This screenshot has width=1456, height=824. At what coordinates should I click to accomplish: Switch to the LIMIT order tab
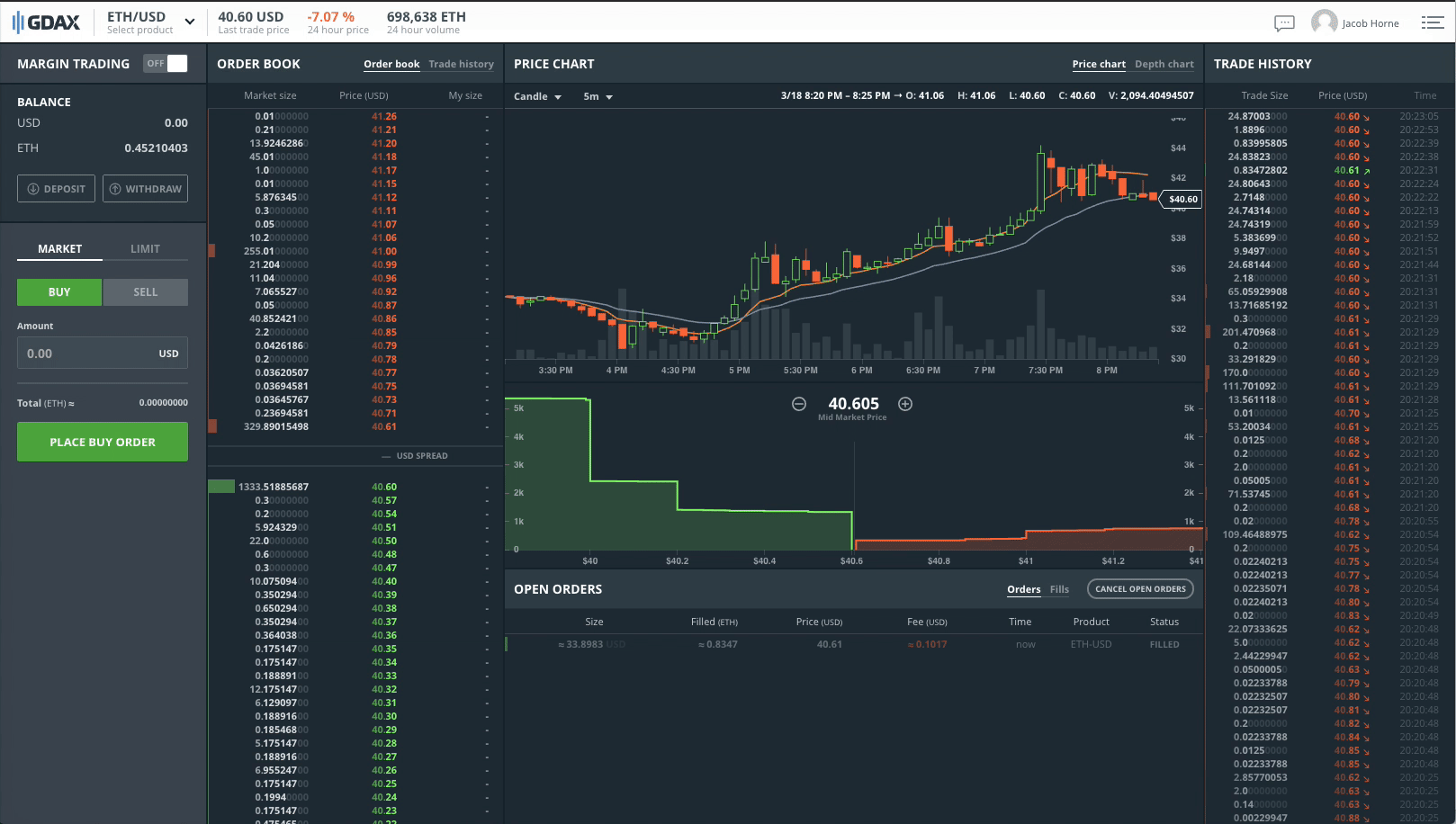coord(145,249)
